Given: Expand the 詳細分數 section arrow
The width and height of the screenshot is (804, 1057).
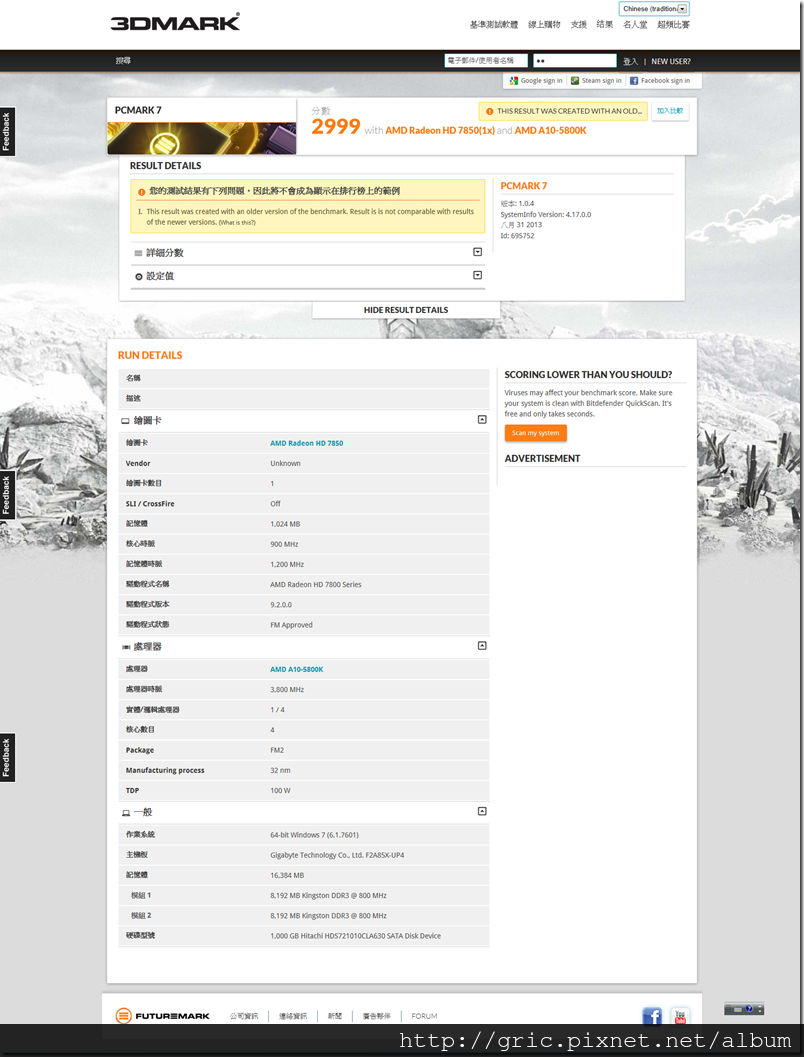Looking at the screenshot, I should coord(478,252).
